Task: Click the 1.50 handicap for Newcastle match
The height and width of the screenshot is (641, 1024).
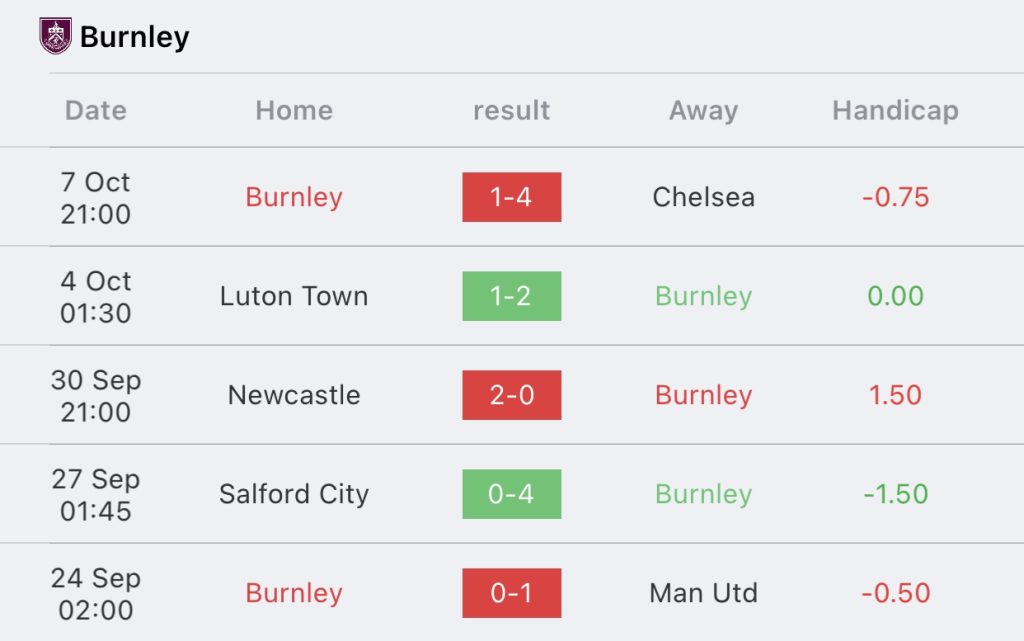Action: [895, 395]
